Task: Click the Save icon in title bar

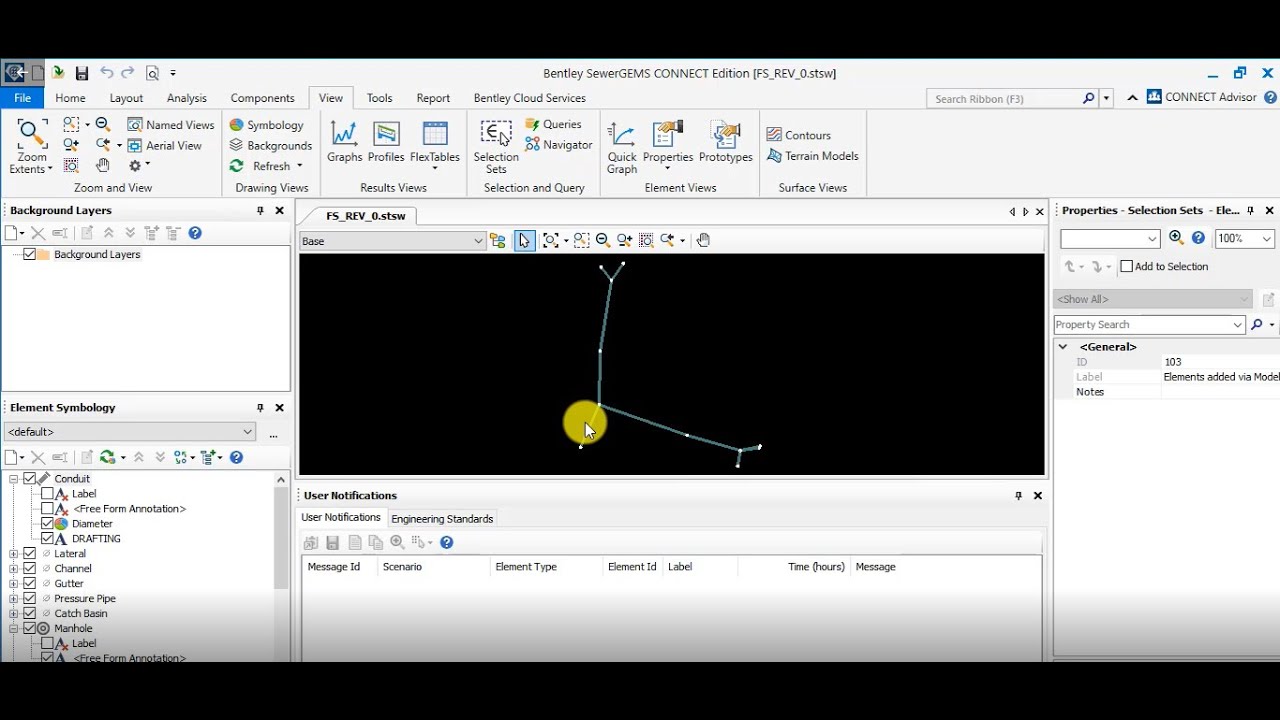Action: click(82, 73)
